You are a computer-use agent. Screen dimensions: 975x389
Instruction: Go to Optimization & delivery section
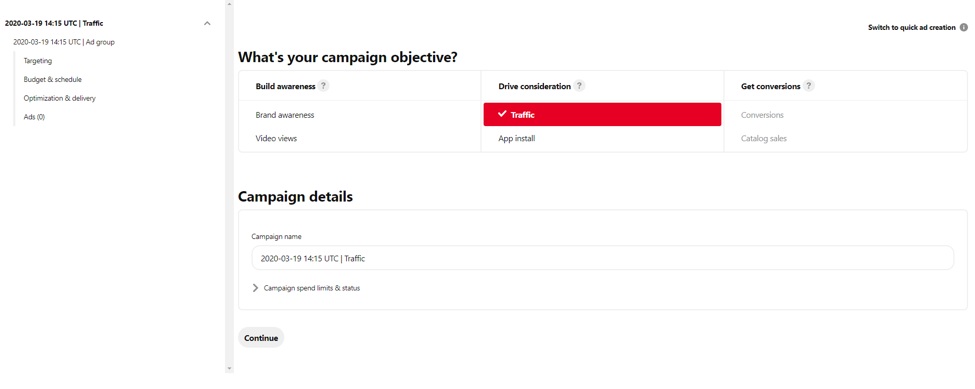coord(60,98)
